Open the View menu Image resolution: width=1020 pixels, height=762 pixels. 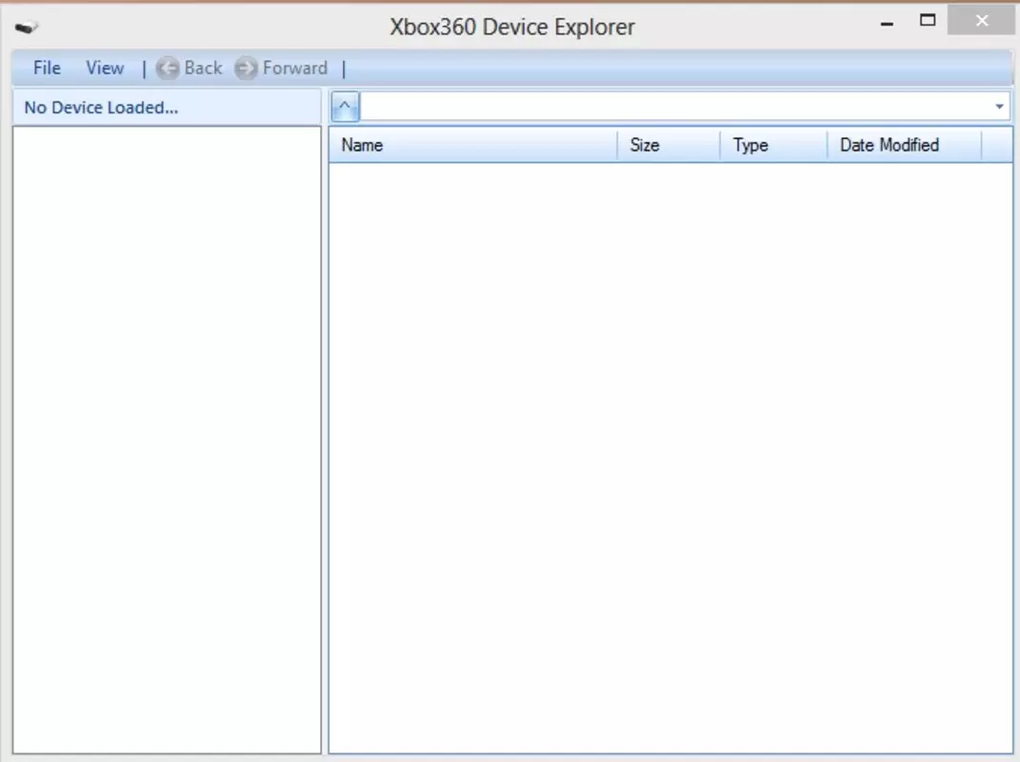(x=105, y=68)
